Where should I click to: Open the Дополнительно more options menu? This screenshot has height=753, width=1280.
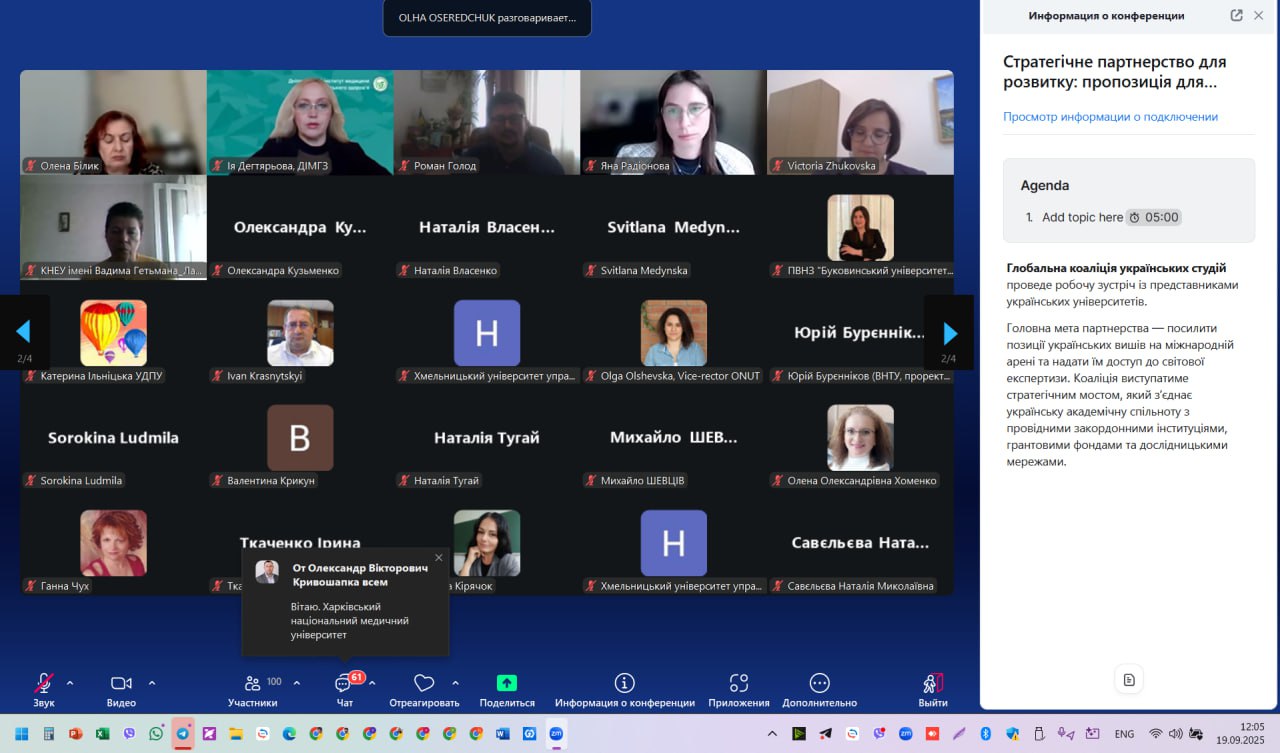(x=819, y=684)
